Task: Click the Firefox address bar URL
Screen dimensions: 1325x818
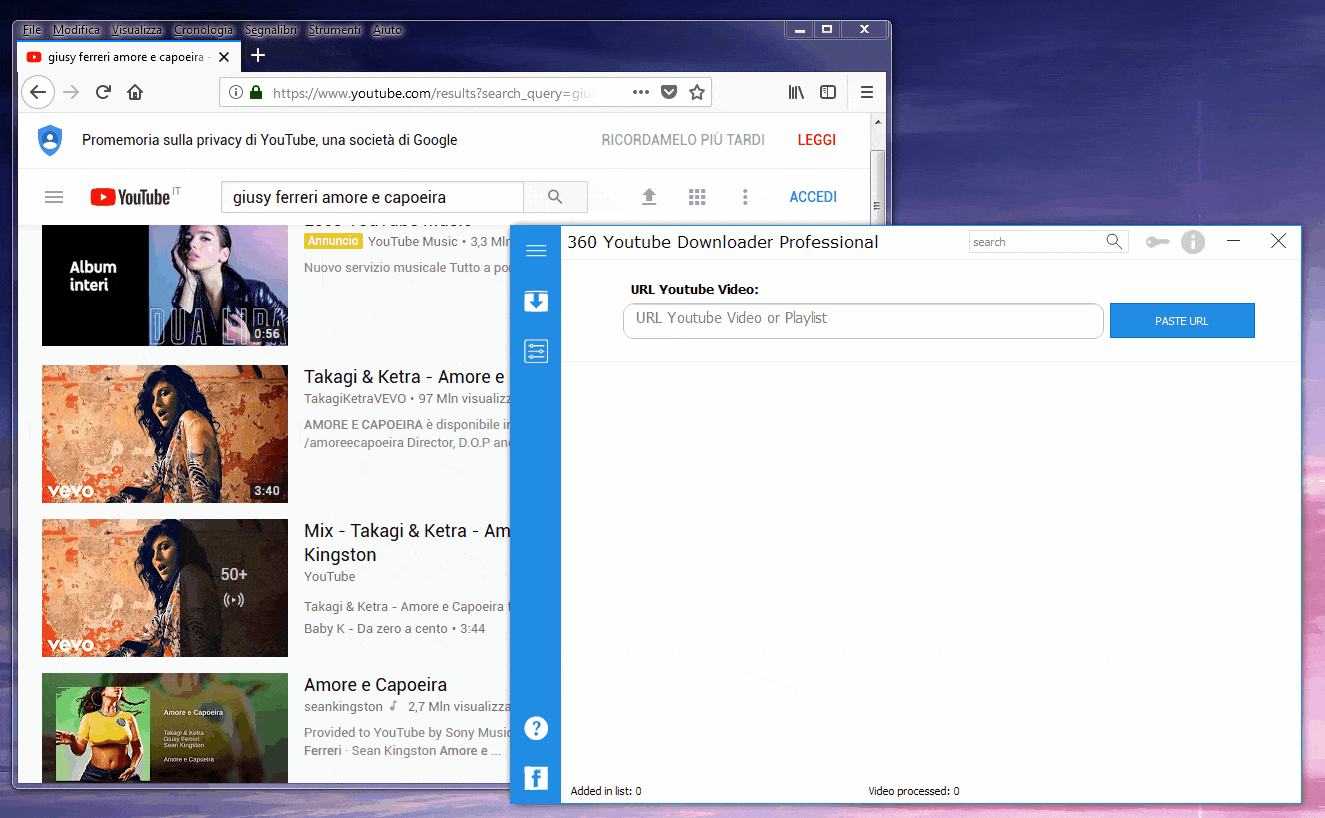Action: point(433,92)
